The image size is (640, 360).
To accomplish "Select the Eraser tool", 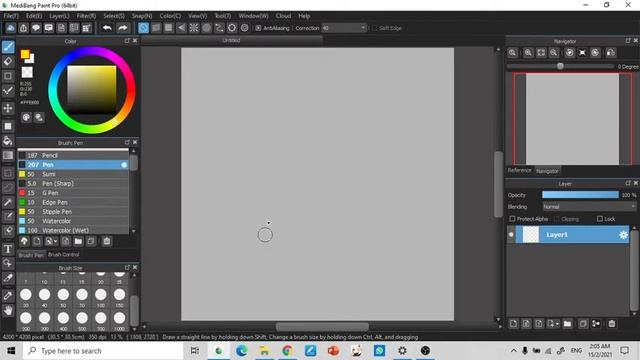I will (8, 62).
